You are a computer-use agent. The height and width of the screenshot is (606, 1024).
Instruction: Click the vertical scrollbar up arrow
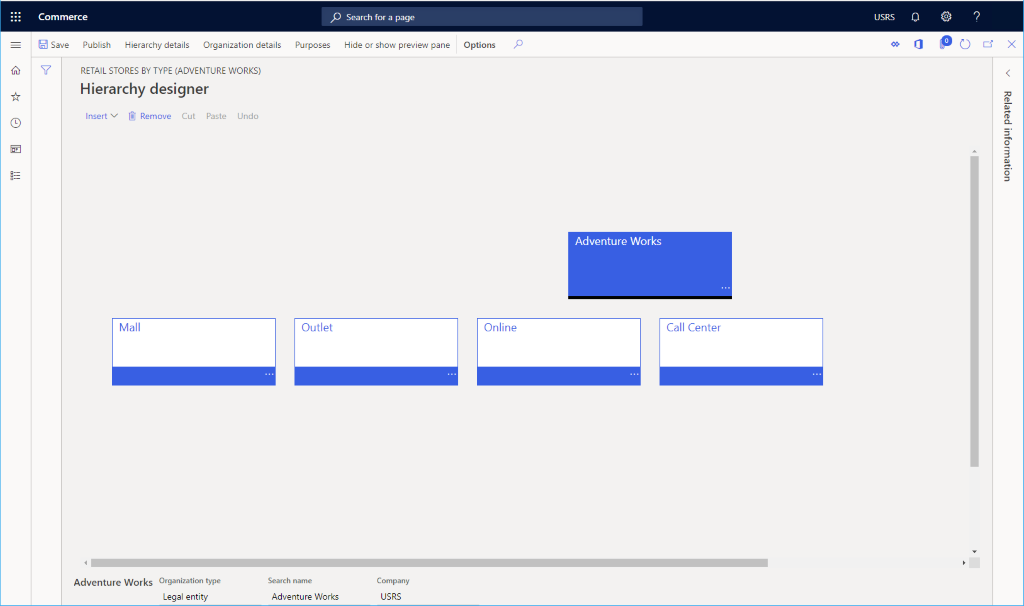(974, 152)
